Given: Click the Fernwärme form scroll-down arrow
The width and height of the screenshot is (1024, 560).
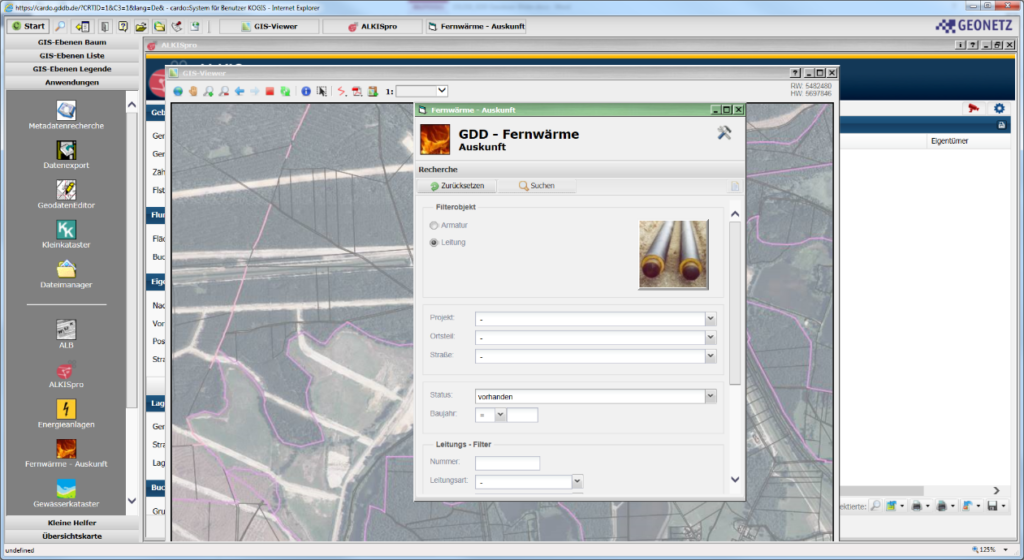Looking at the screenshot, I should click(735, 480).
